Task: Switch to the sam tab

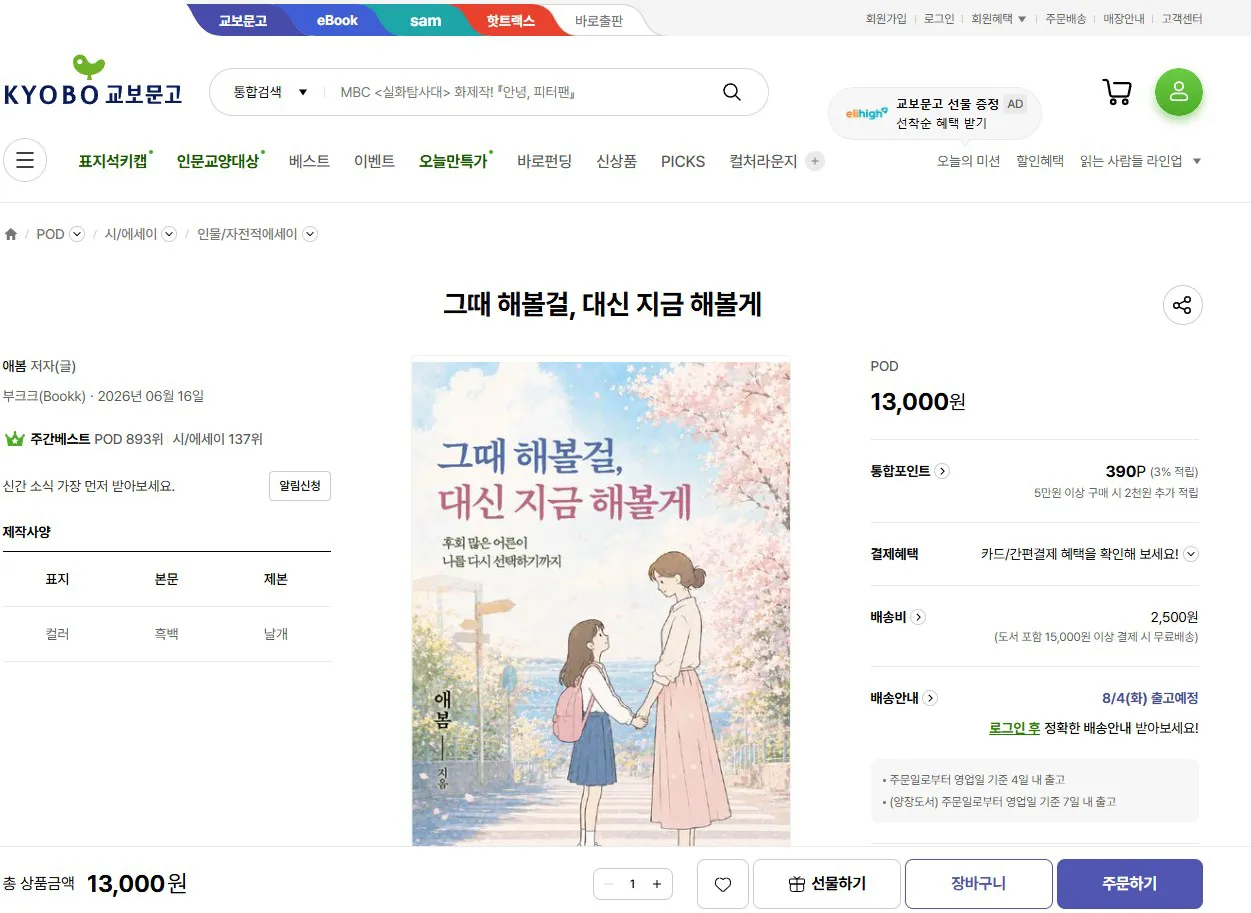Action: pyautogui.click(x=425, y=20)
